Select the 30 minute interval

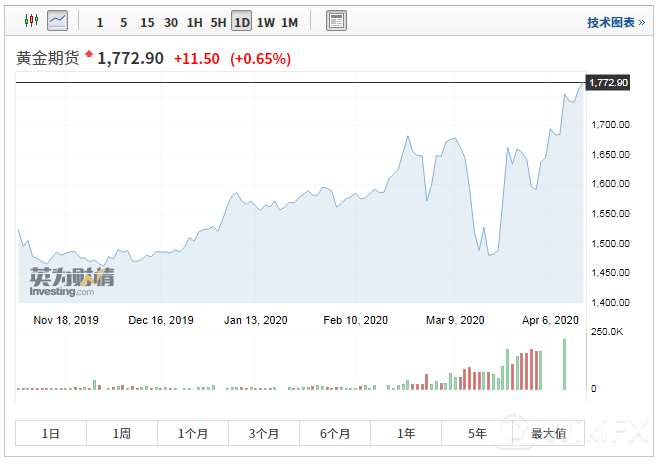(x=171, y=22)
